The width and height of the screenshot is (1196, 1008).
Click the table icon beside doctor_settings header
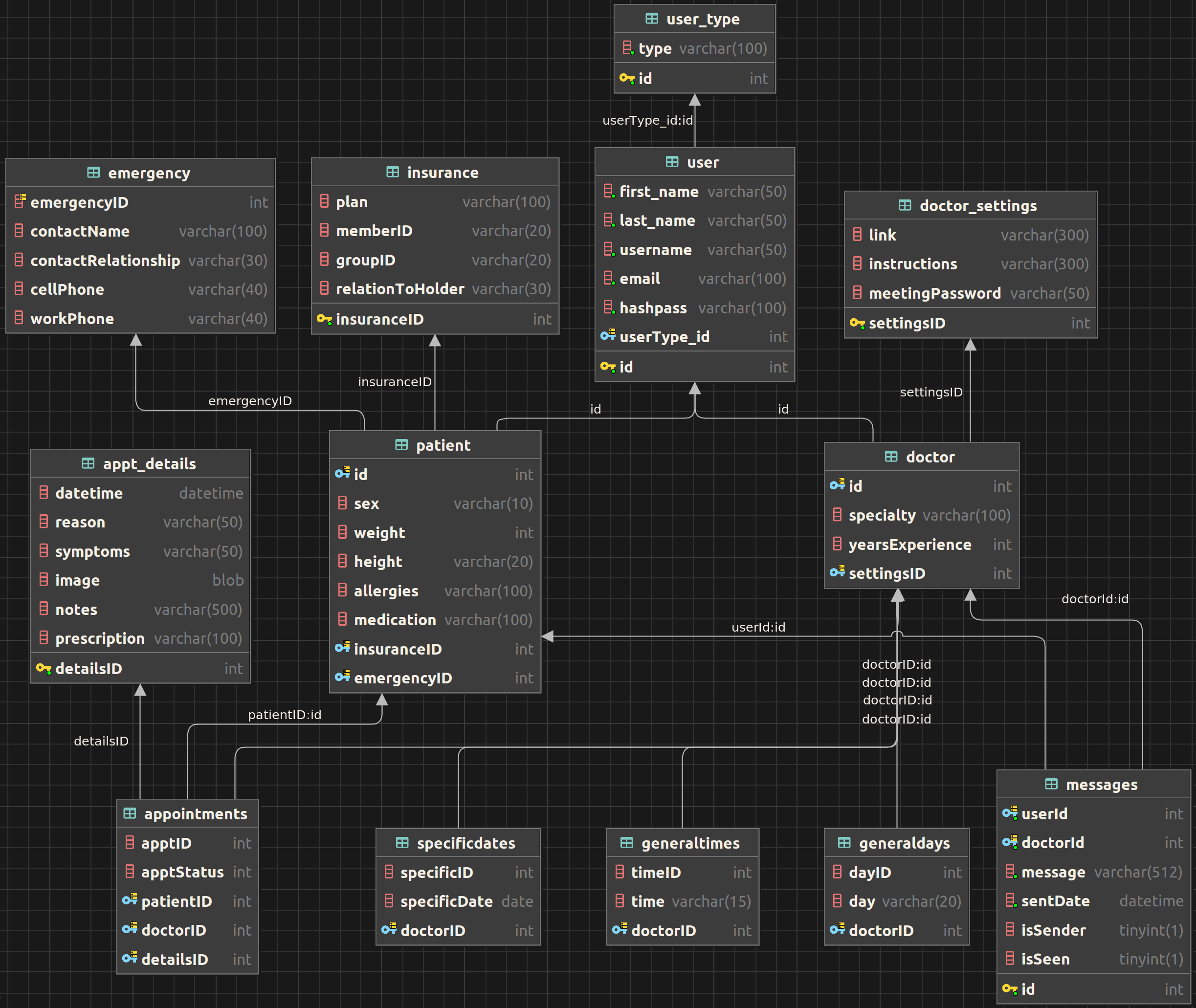pyautogui.click(x=905, y=205)
